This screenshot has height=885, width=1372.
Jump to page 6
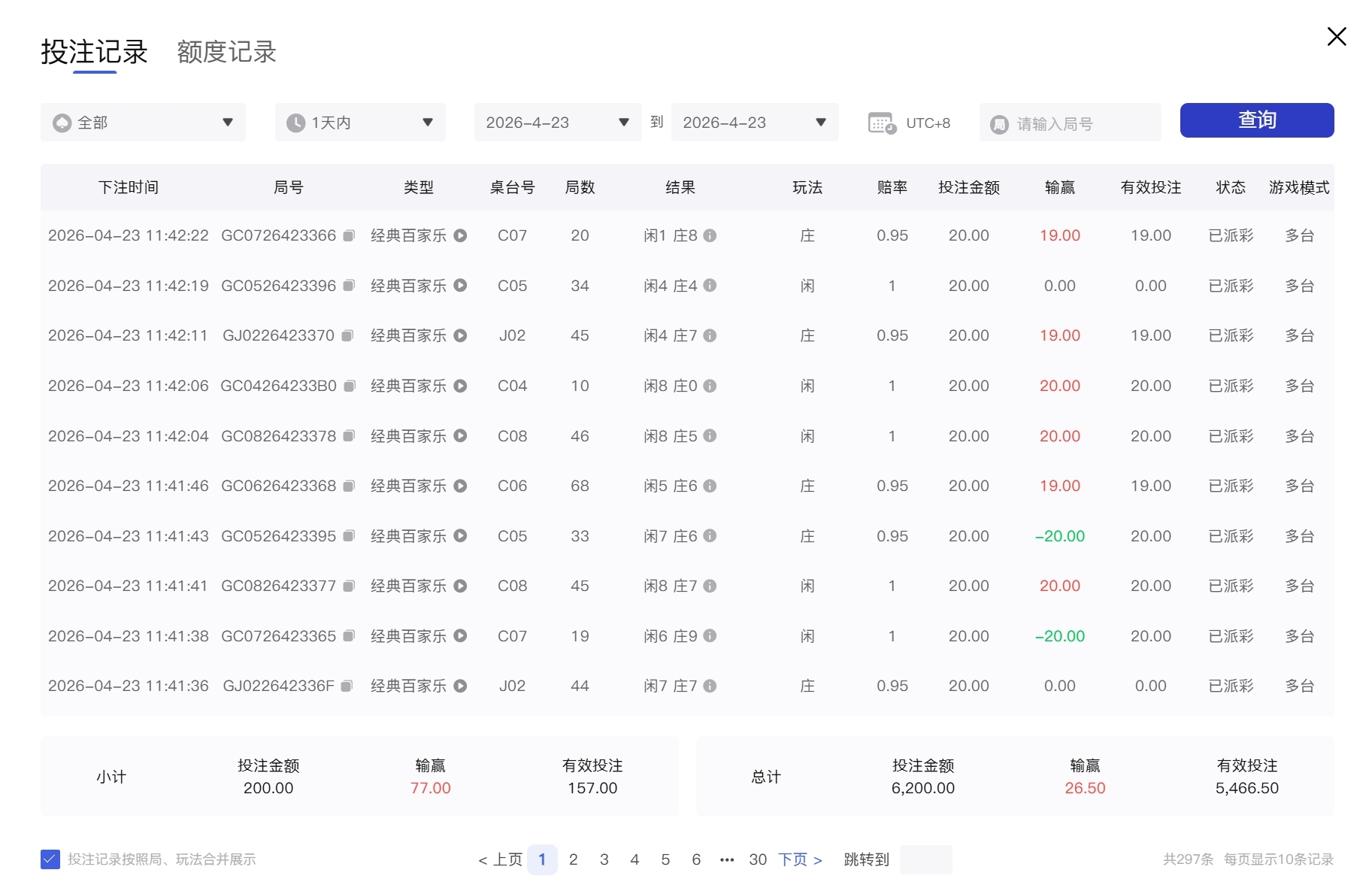696,859
